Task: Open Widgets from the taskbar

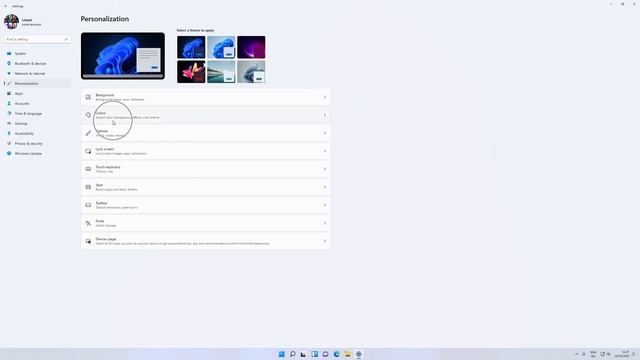Action: [314, 354]
